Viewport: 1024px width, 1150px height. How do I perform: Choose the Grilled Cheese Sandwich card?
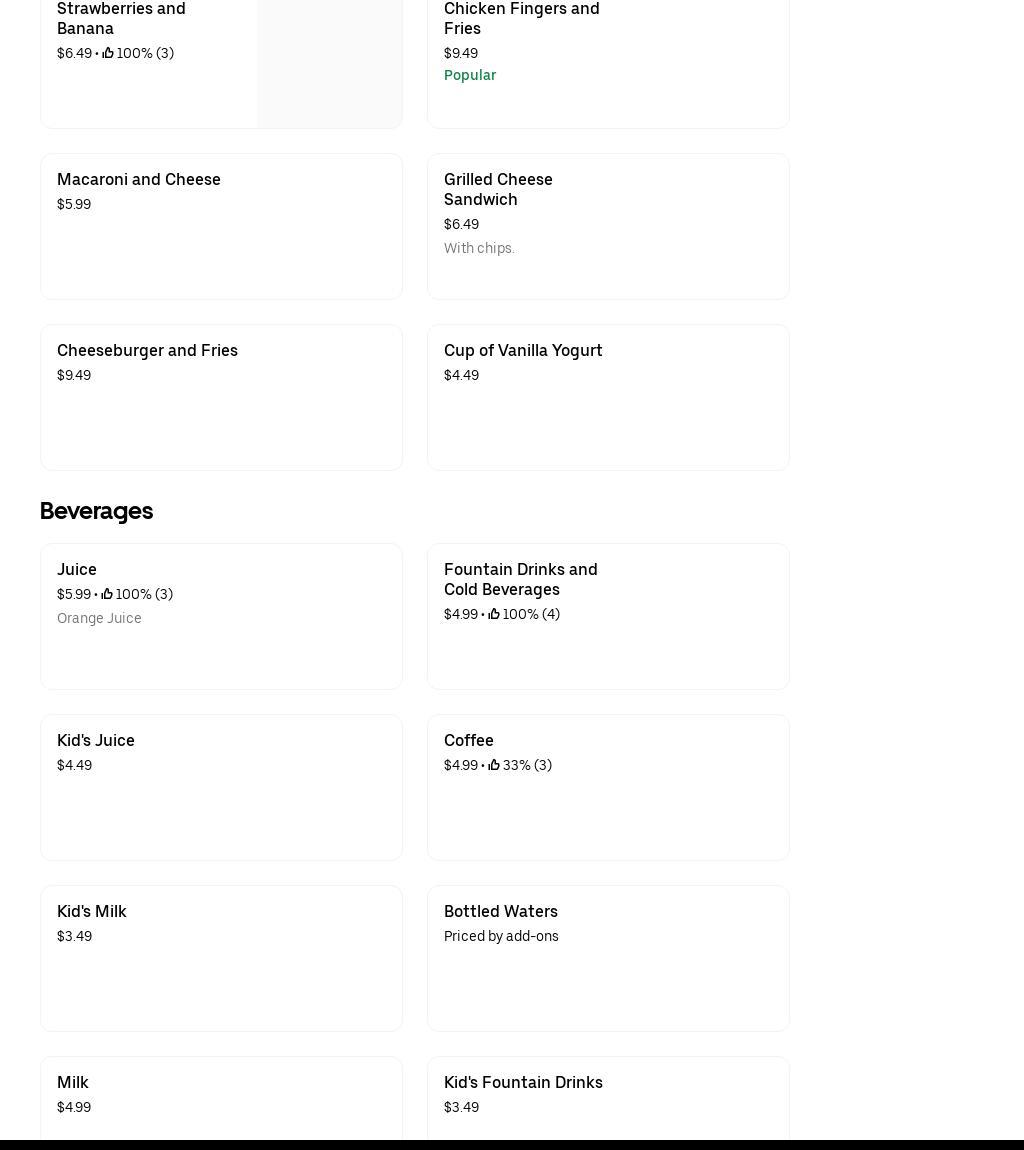pos(607,226)
